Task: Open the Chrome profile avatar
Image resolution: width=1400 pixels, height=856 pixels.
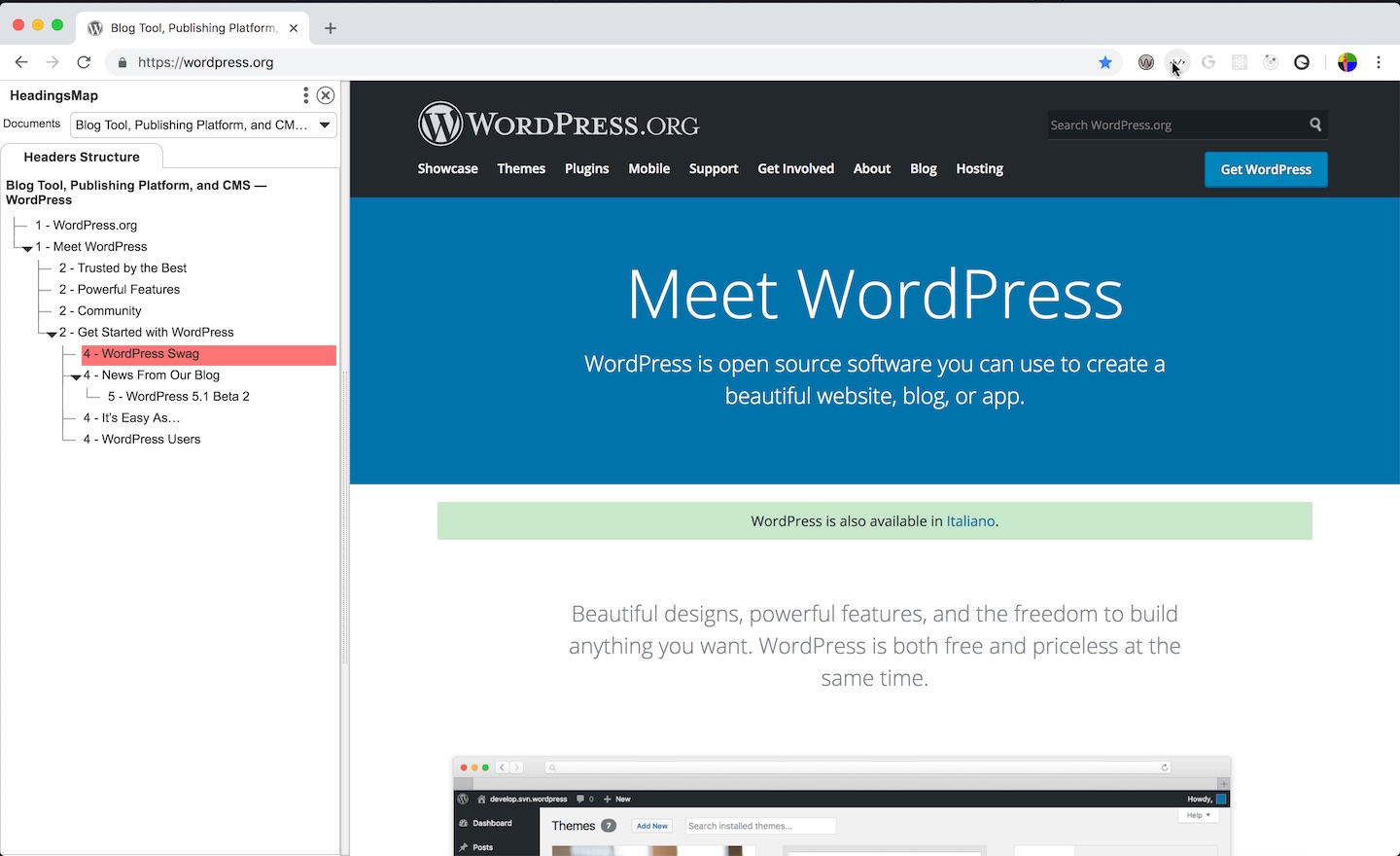Action: [1347, 62]
